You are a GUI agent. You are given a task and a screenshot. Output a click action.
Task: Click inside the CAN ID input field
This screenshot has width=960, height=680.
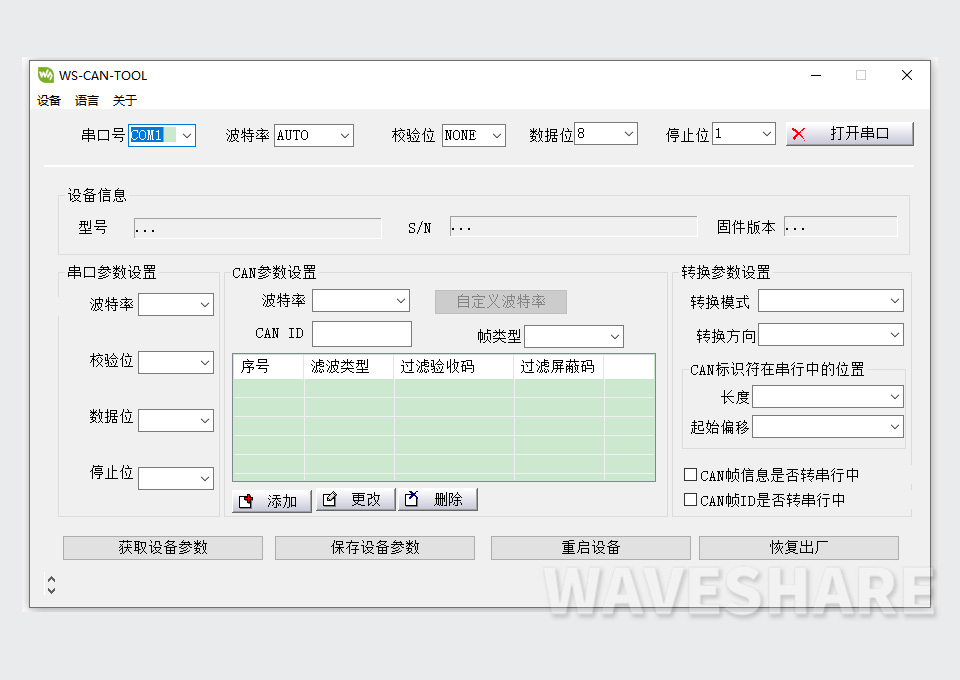pyautogui.click(x=361, y=333)
